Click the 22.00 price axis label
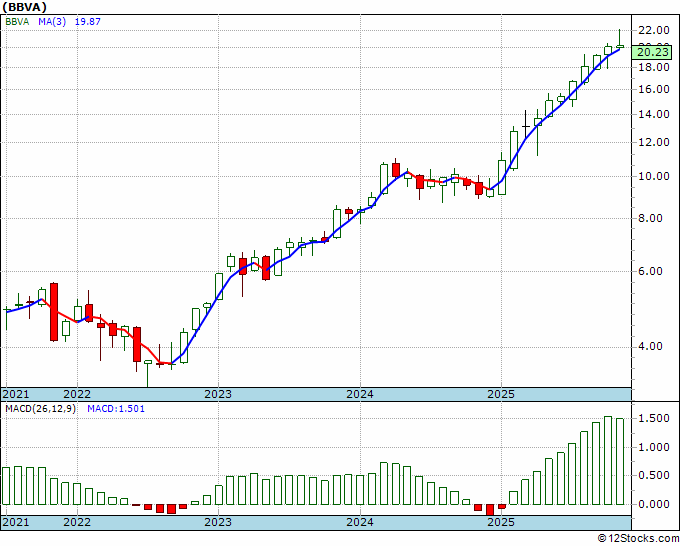 pos(654,30)
